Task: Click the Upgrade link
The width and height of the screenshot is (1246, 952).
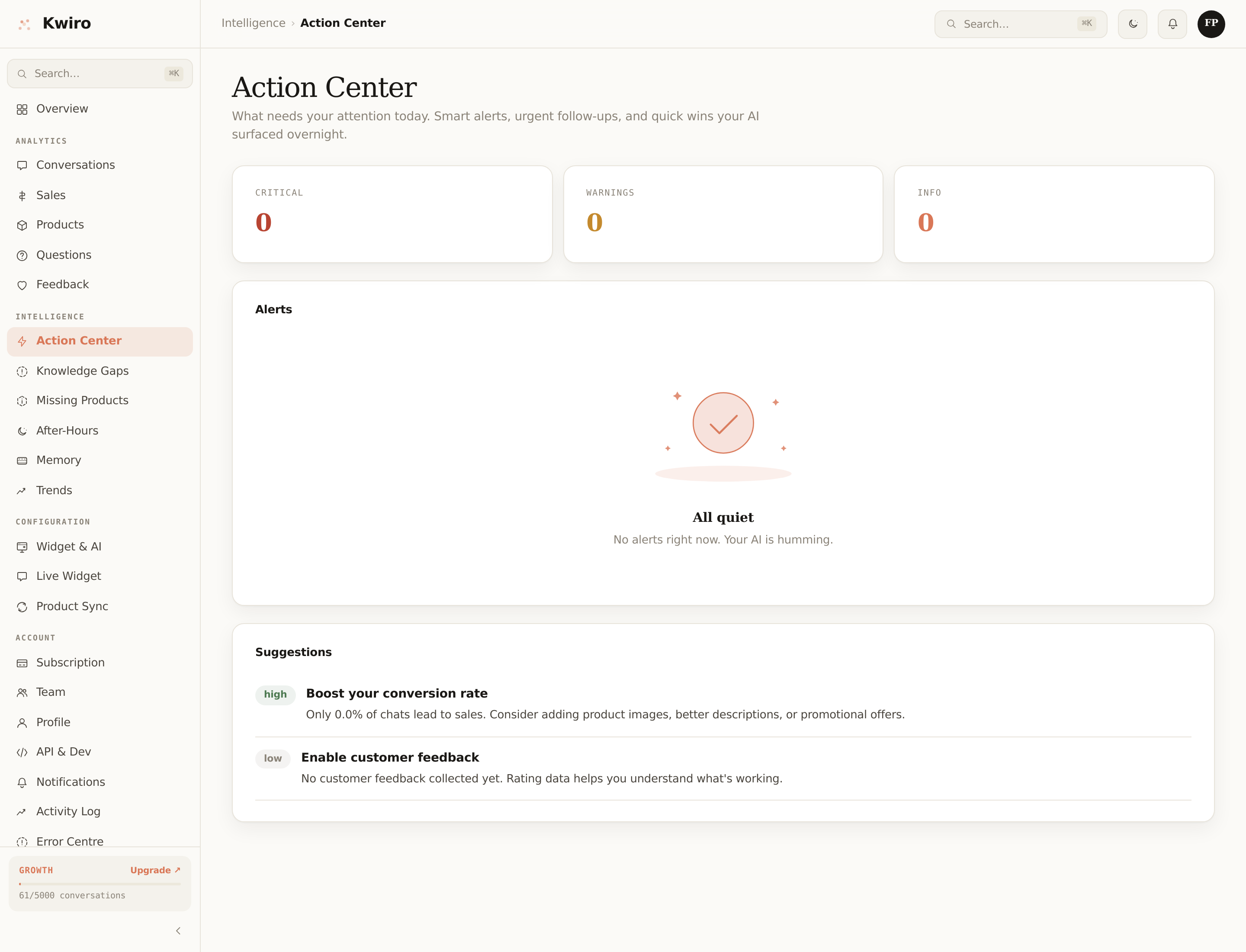Action: 155,870
